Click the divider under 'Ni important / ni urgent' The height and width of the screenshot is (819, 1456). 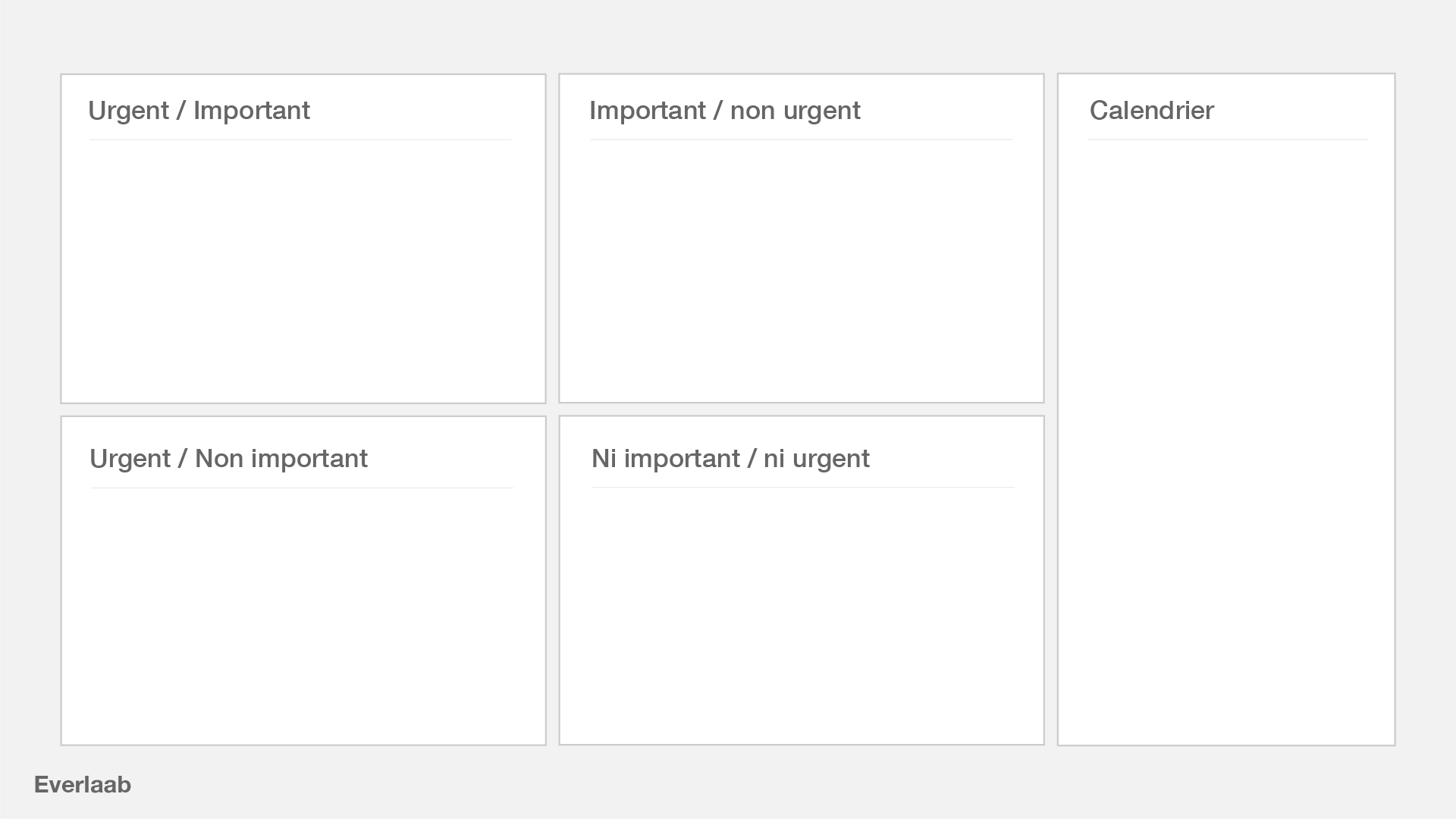(x=803, y=488)
